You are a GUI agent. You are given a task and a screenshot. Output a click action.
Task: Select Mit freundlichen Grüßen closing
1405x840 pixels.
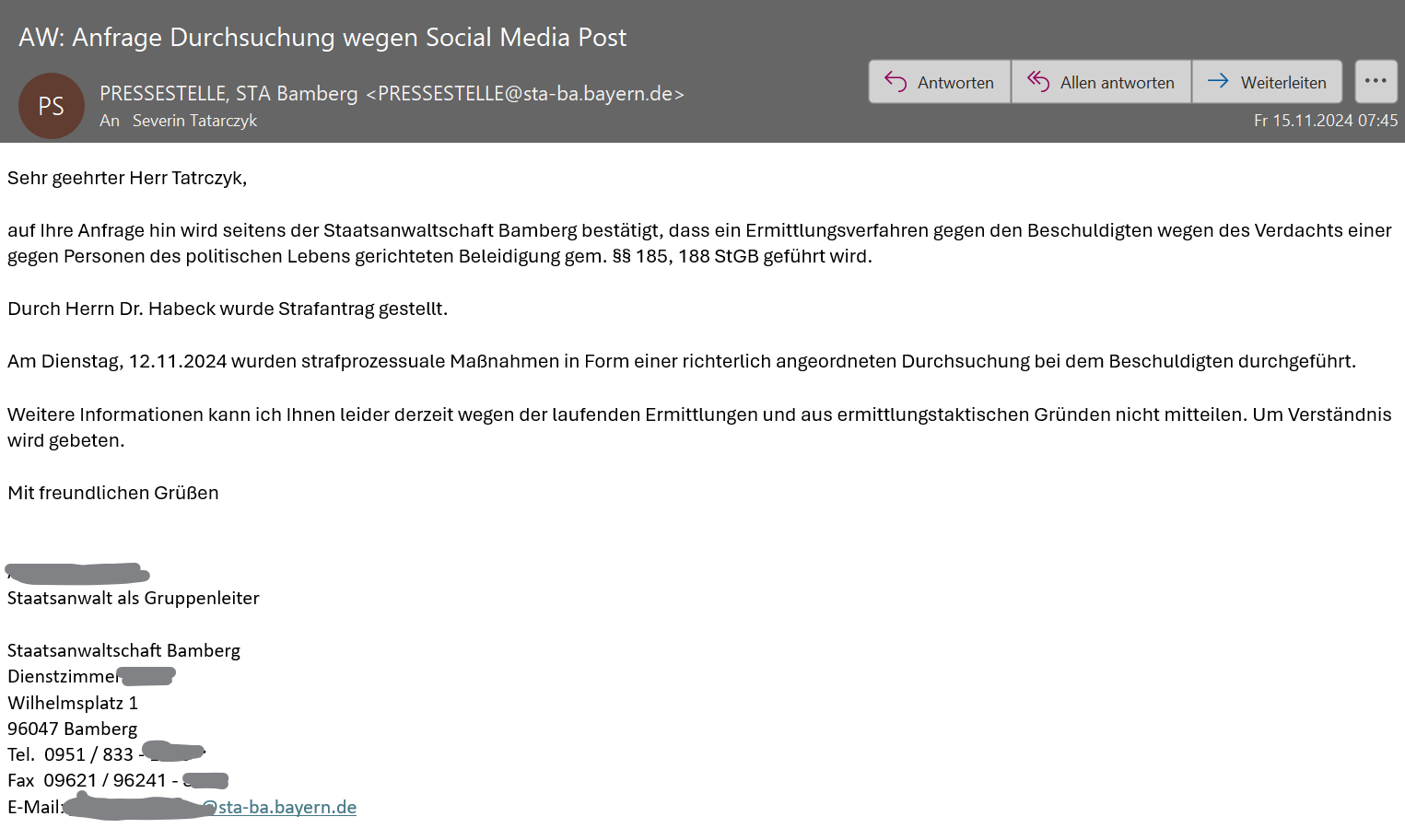click(x=113, y=493)
